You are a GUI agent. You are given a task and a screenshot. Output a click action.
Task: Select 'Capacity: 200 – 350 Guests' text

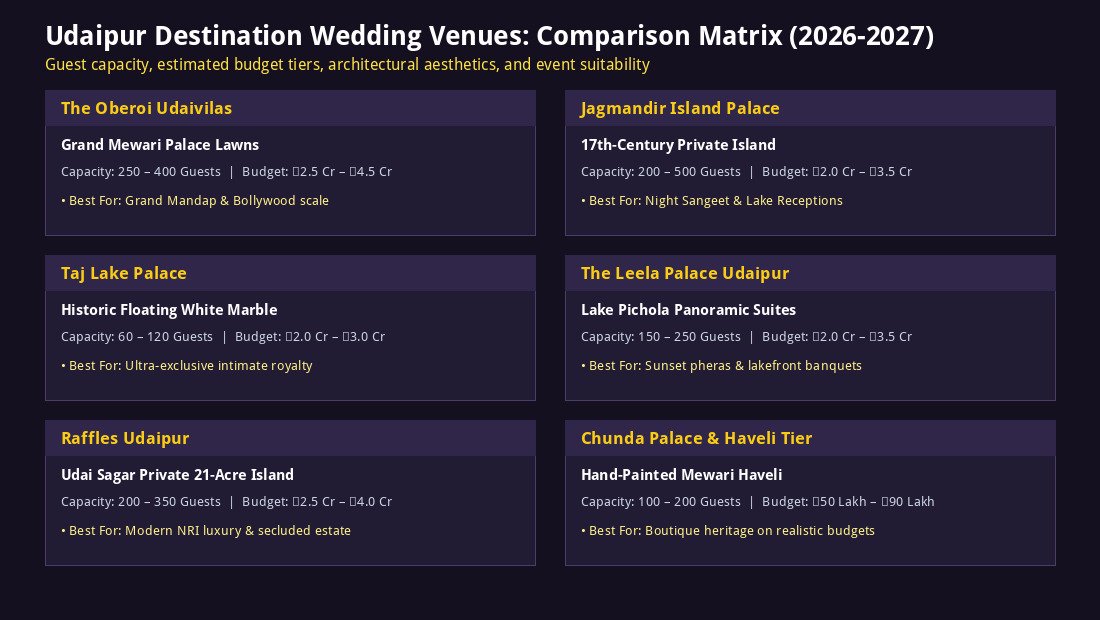(x=141, y=501)
